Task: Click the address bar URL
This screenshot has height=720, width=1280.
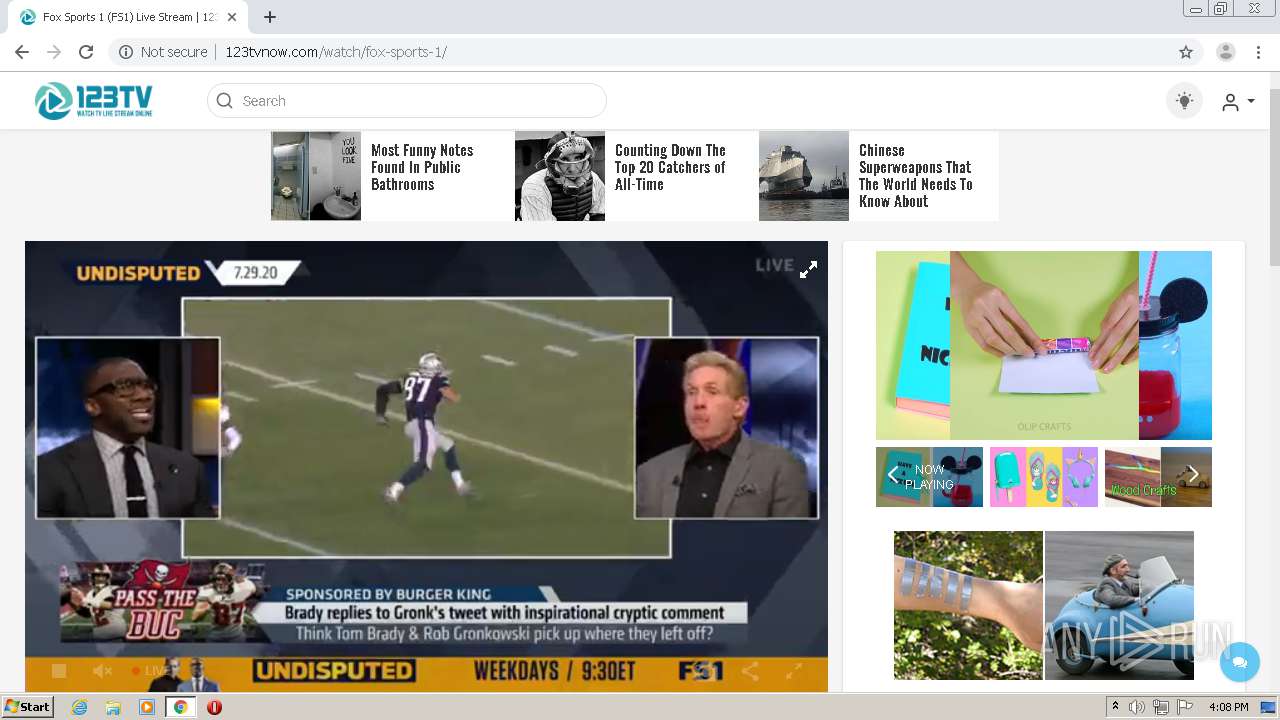Action: coord(336,52)
